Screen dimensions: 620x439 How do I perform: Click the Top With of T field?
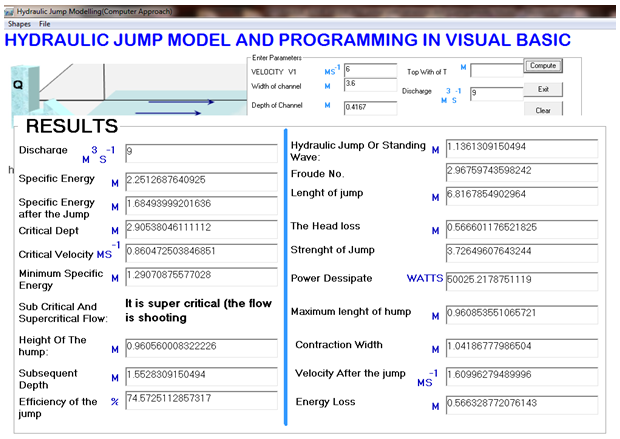point(494,71)
